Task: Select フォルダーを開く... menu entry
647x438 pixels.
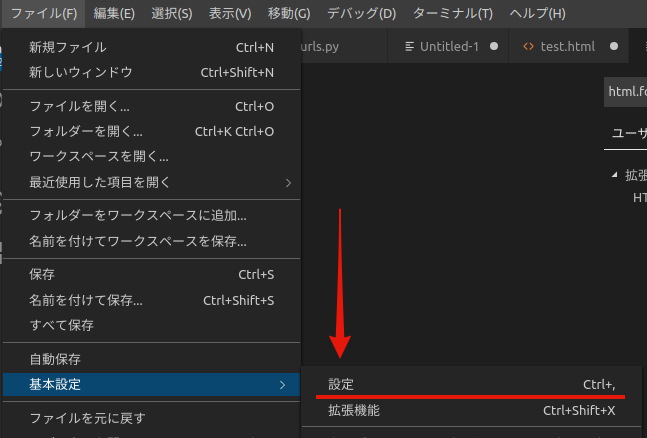Action: [151, 132]
